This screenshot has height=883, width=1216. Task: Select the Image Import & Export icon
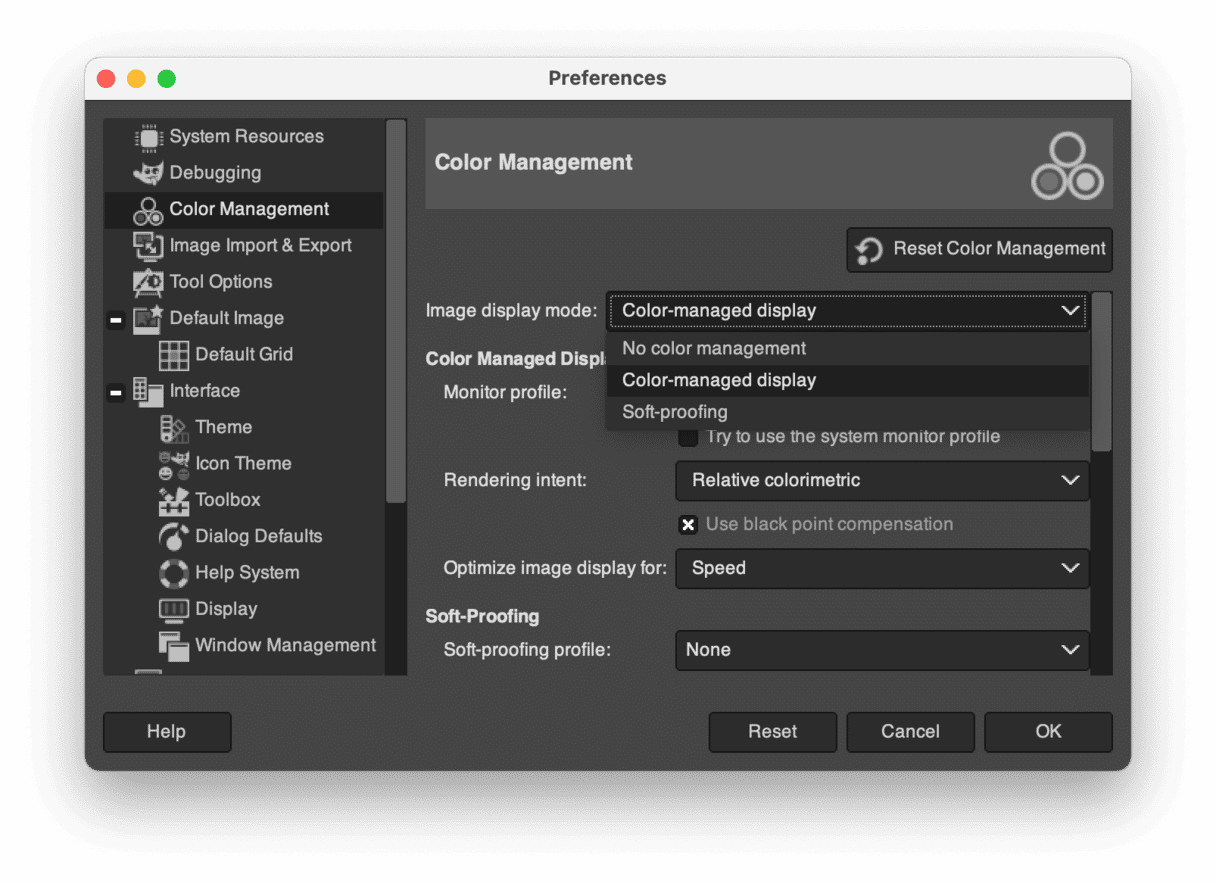(148, 246)
